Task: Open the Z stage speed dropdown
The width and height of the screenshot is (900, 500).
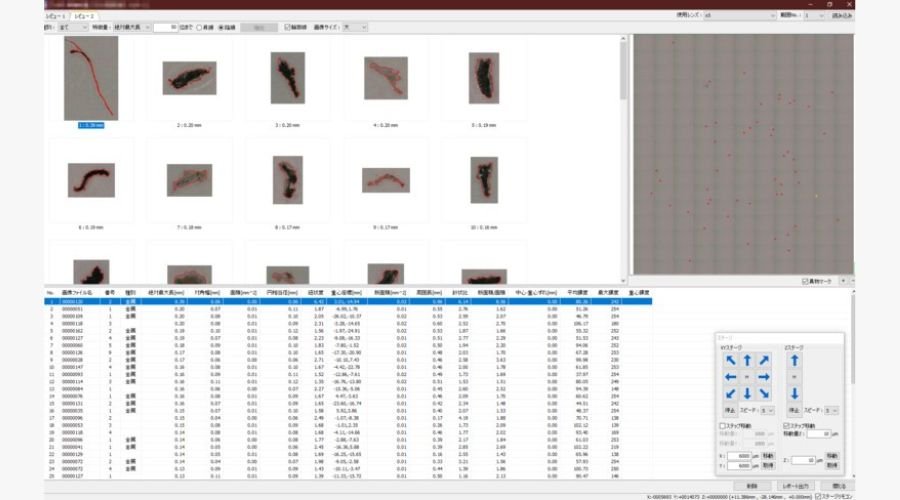Action: 832,410
